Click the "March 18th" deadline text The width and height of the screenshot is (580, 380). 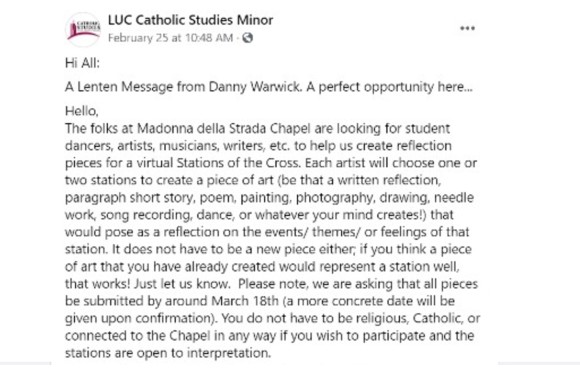245,301
